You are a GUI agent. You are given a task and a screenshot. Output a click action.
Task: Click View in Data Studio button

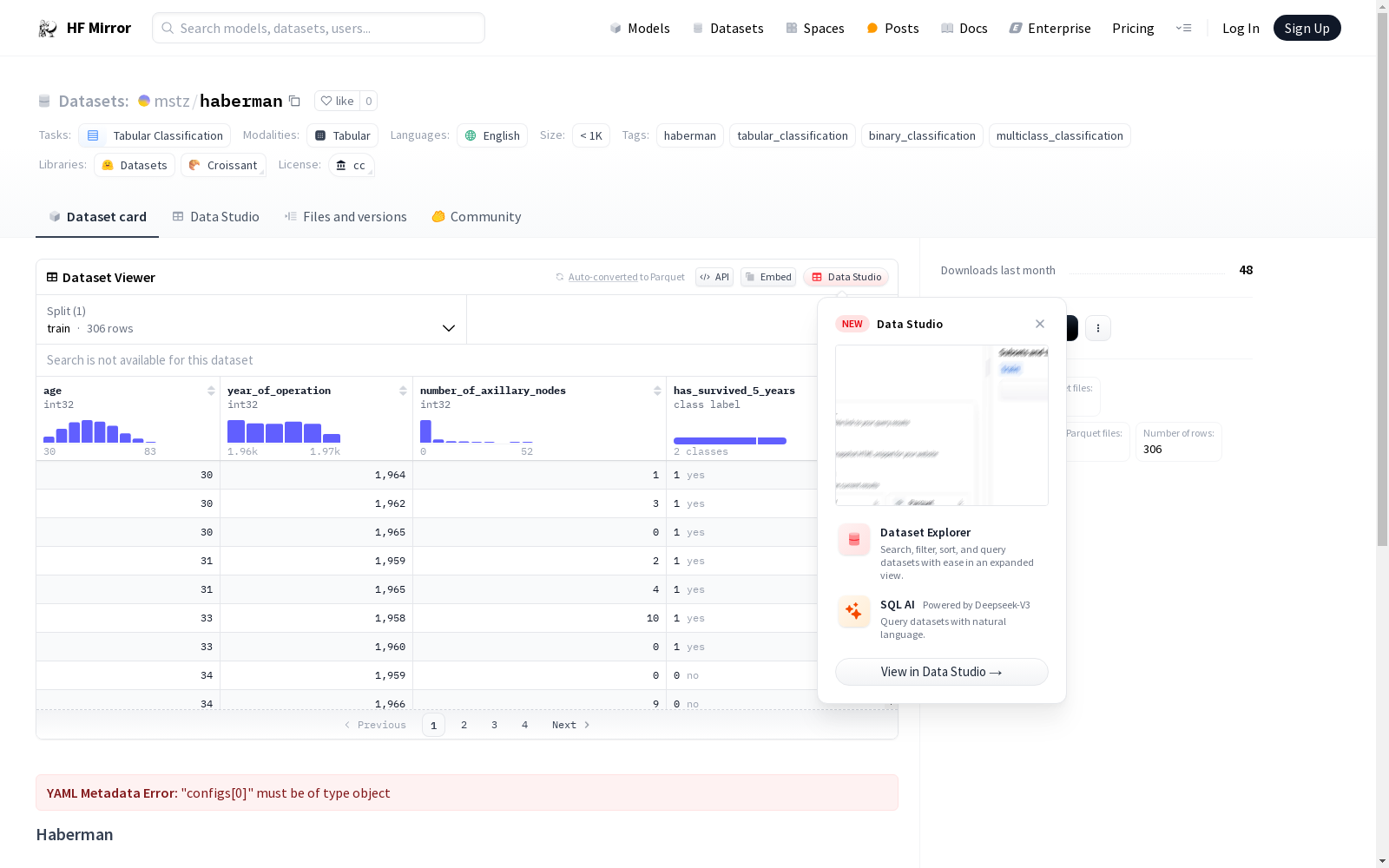[x=941, y=672]
